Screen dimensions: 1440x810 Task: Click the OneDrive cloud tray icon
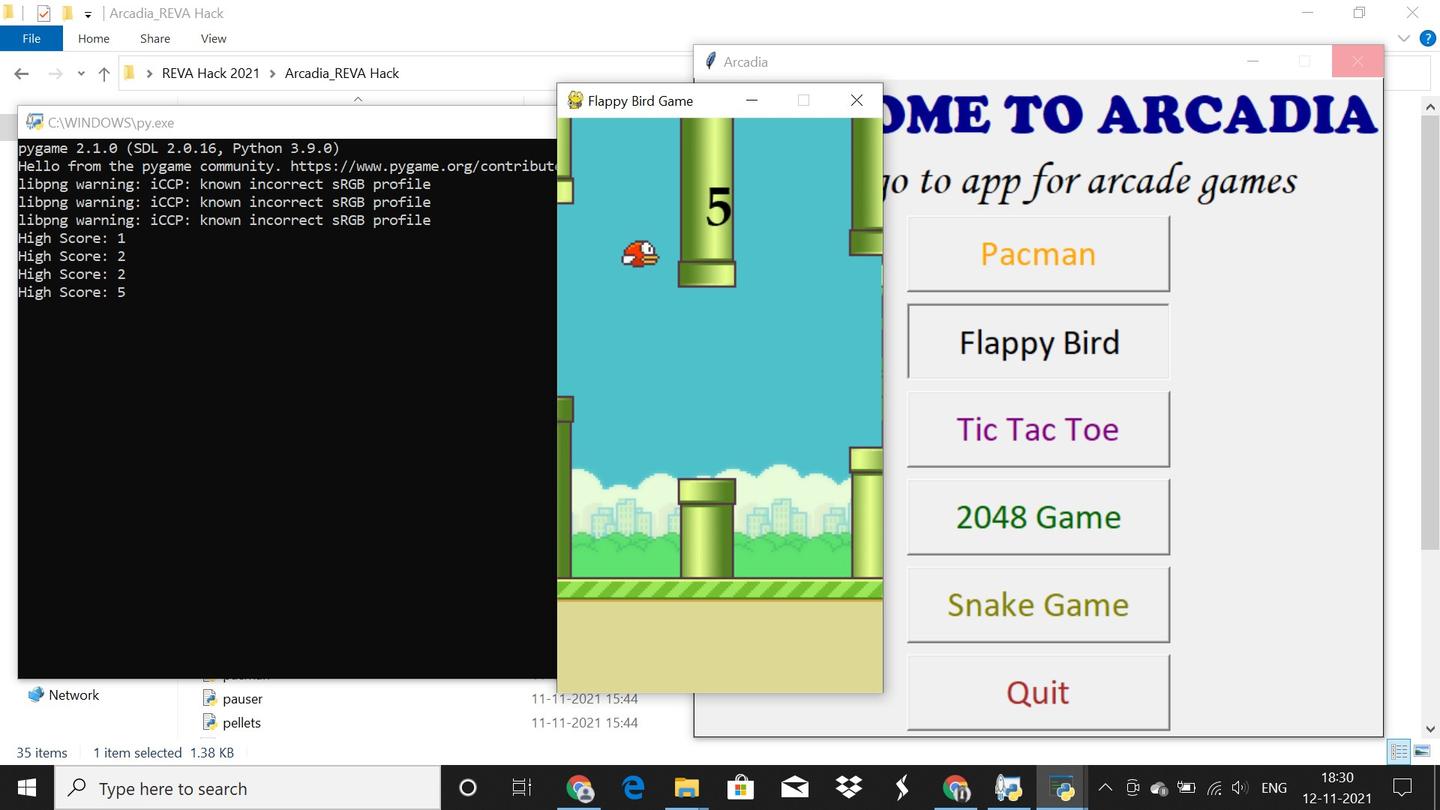[1160, 788]
